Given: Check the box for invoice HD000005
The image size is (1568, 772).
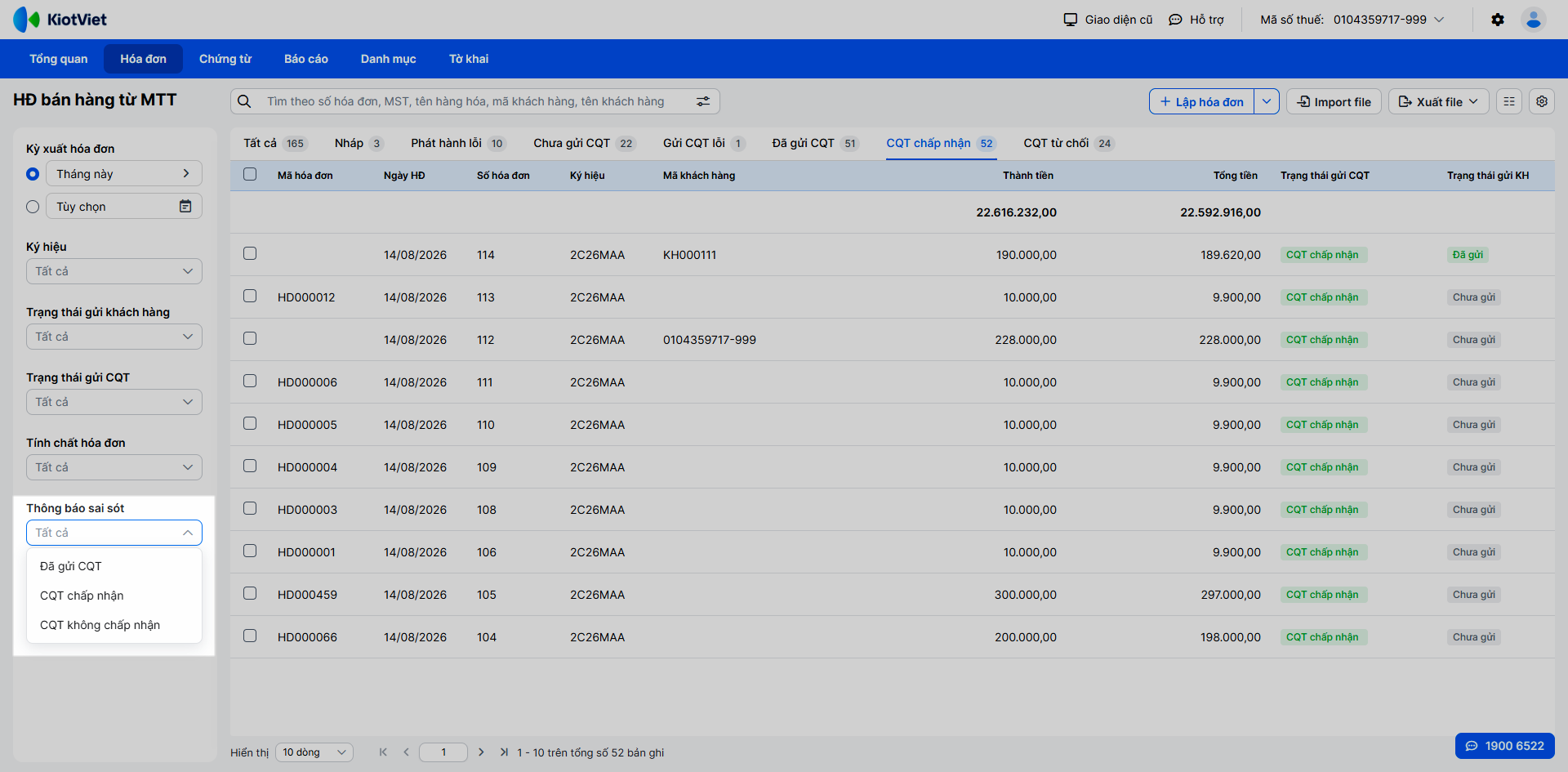Looking at the screenshot, I should click(x=250, y=423).
